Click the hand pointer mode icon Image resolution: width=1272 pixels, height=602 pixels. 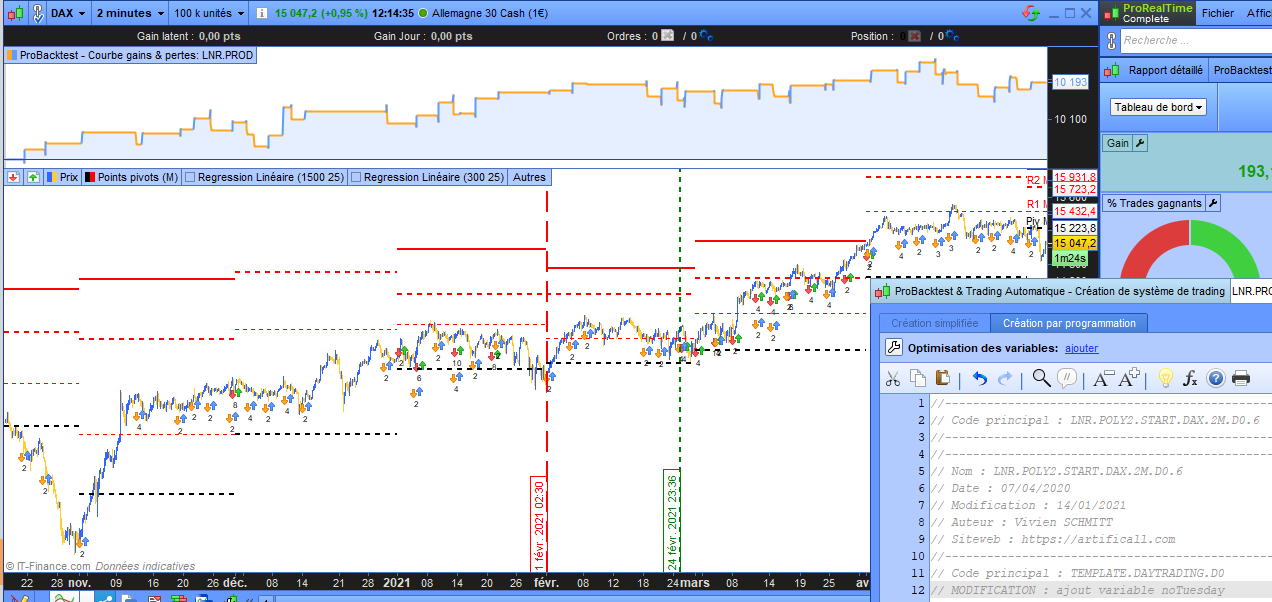[36, 14]
